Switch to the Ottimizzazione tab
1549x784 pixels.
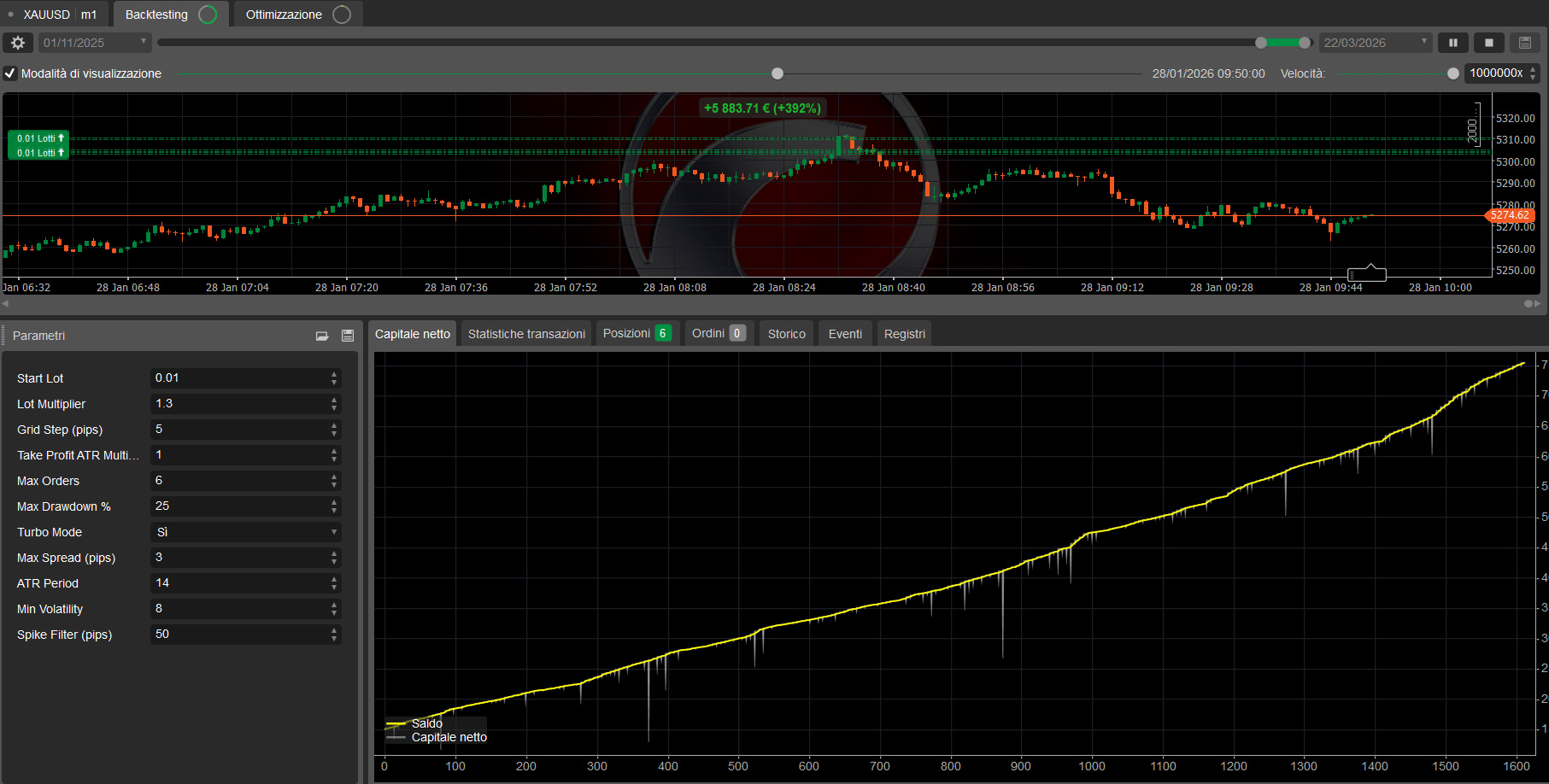[x=296, y=15]
